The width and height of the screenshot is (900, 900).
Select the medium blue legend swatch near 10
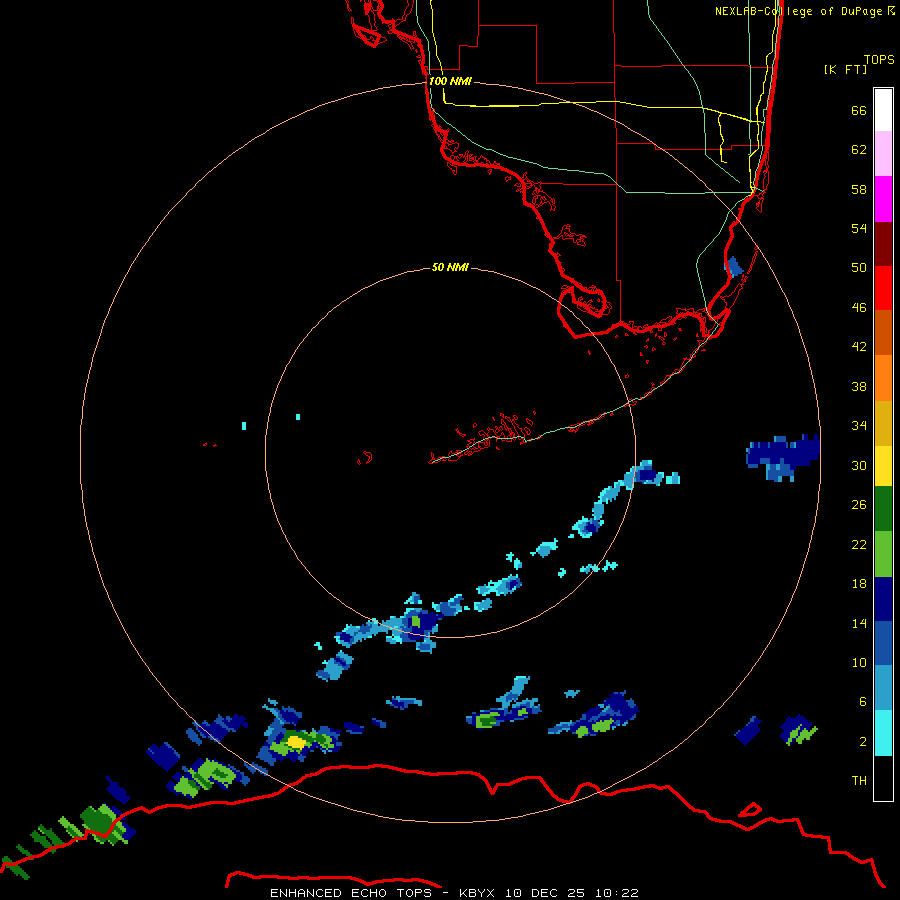point(883,643)
